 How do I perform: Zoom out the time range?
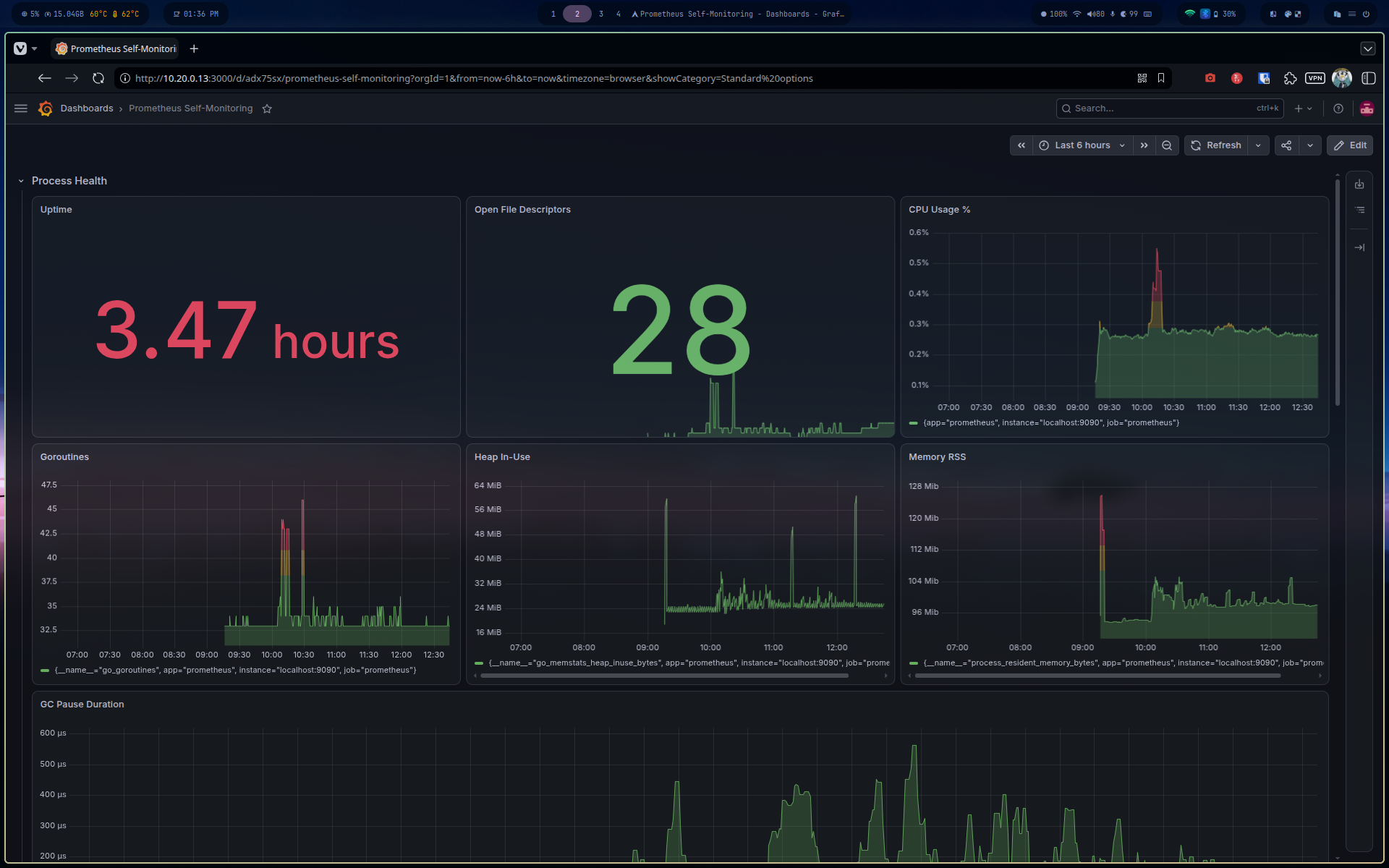[x=1167, y=145]
